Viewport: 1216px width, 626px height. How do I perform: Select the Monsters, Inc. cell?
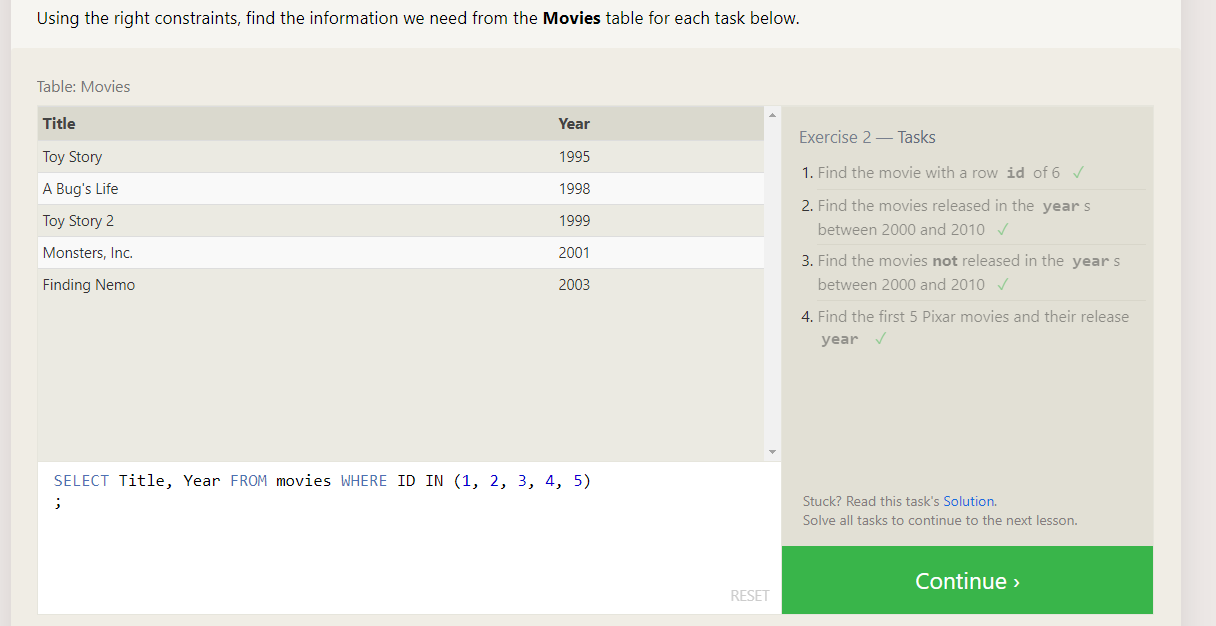pos(87,253)
